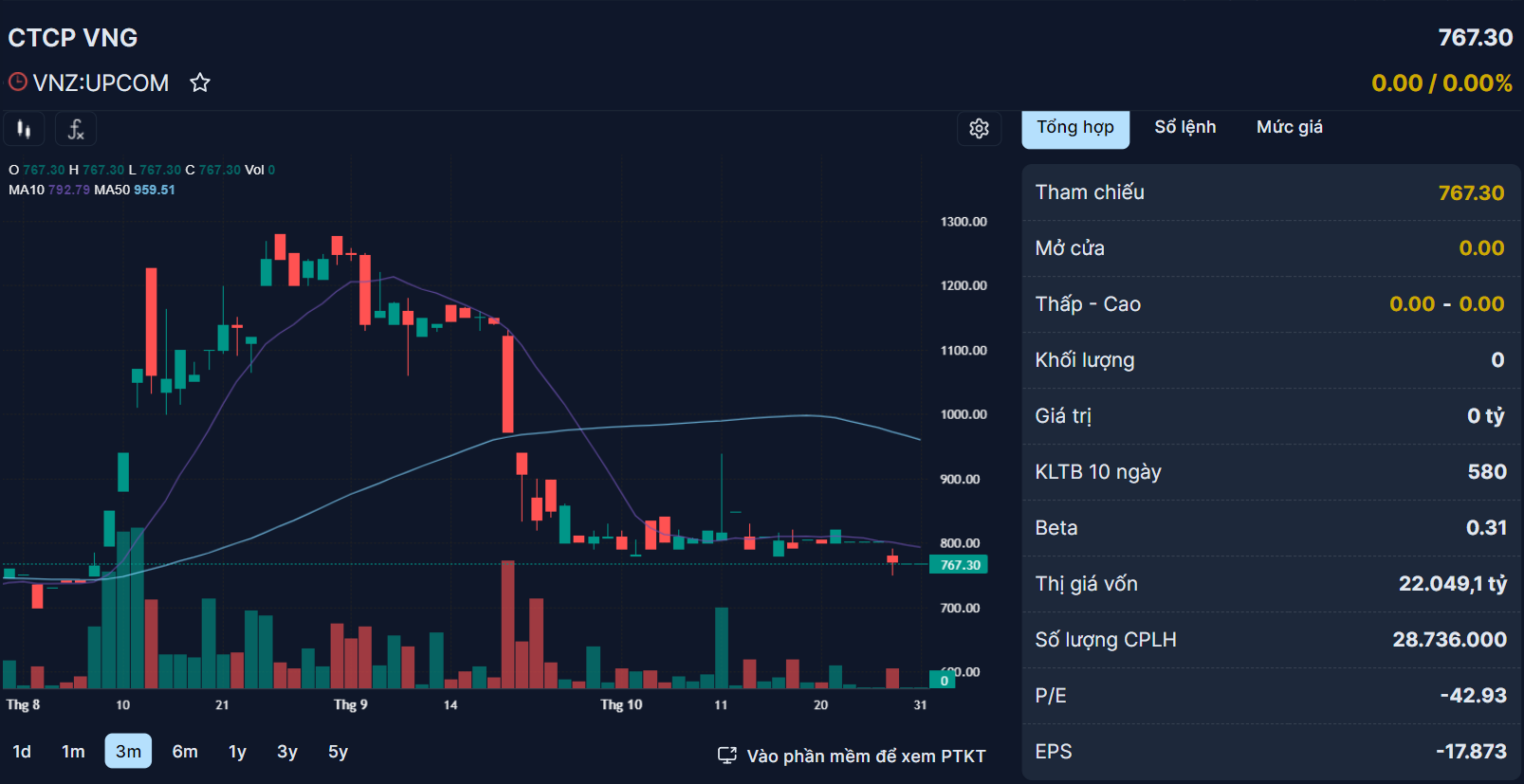Click the KLTB 10 ngày value 580
Image resolution: width=1524 pixels, height=784 pixels.
(1487, 472)
